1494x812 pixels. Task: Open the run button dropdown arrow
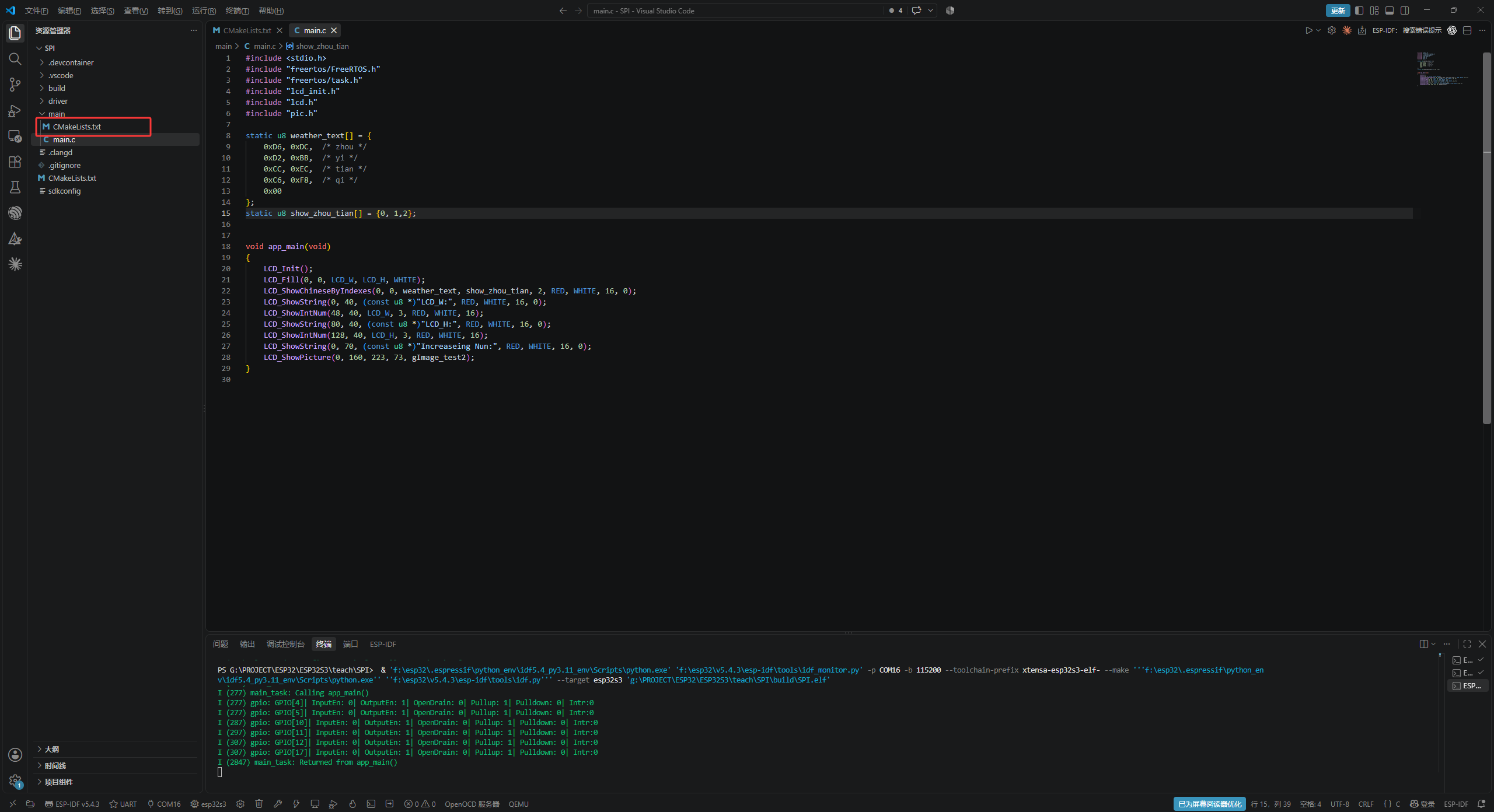click(1318, 30)
